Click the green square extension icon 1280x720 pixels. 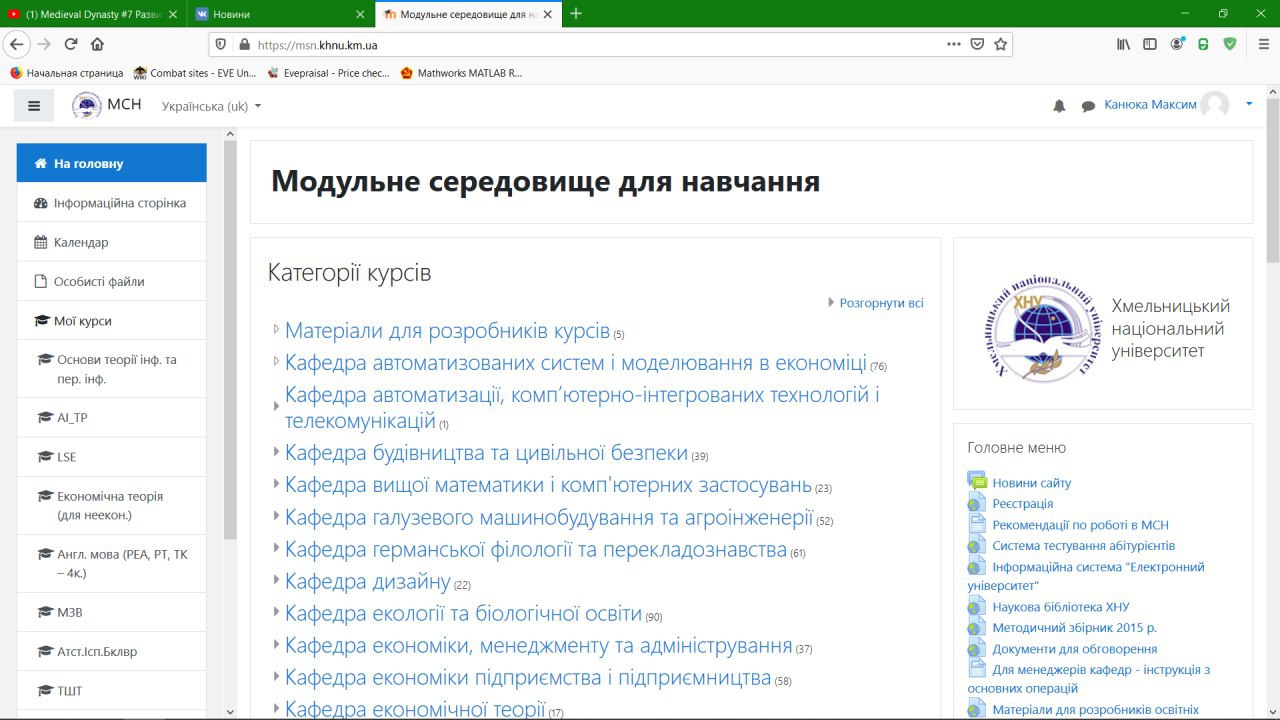pyautogui.click(x=1203, y=44)
